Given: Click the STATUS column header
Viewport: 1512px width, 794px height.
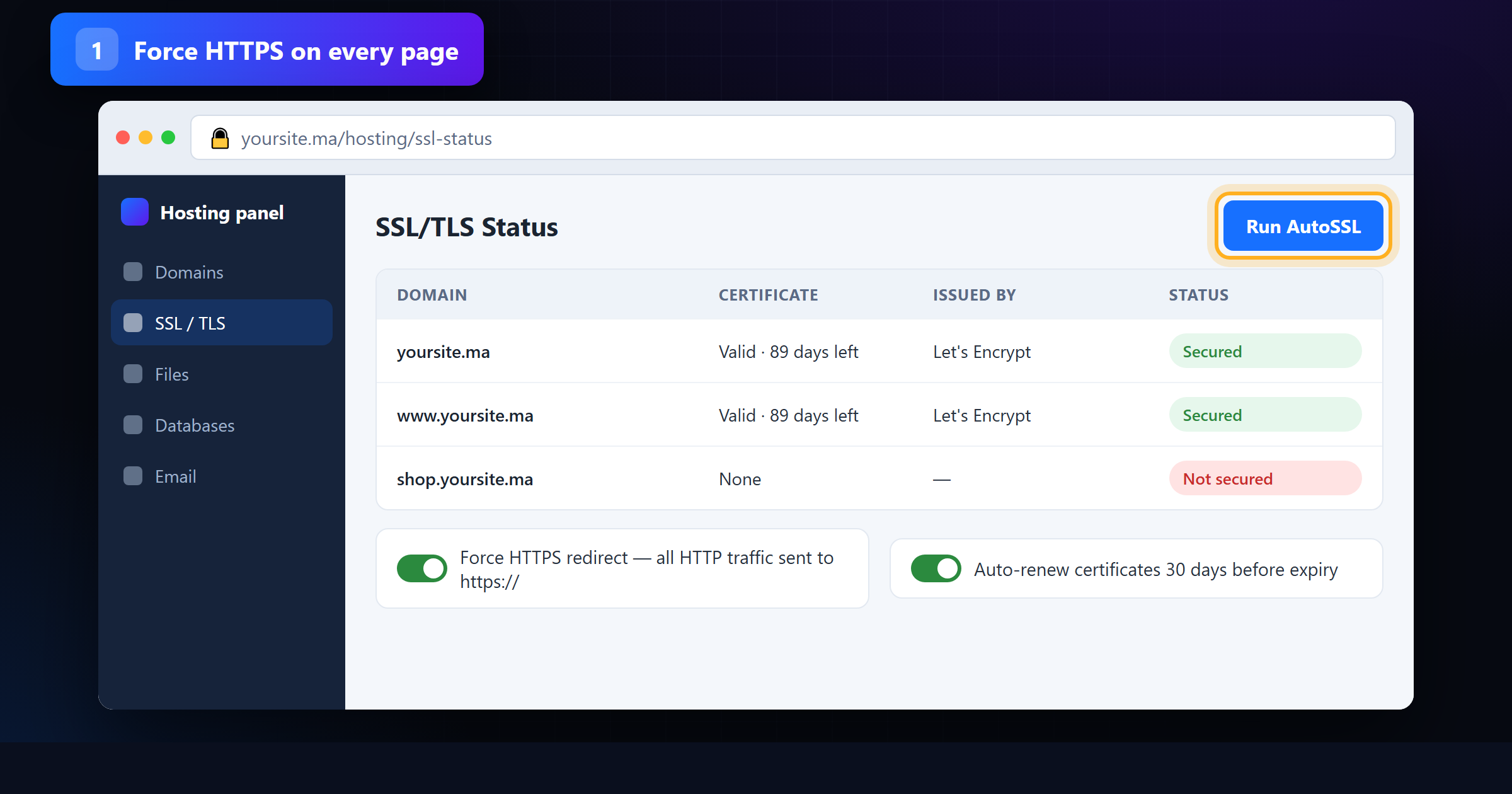Looking at the screenshot, I should pos(1199,294).
